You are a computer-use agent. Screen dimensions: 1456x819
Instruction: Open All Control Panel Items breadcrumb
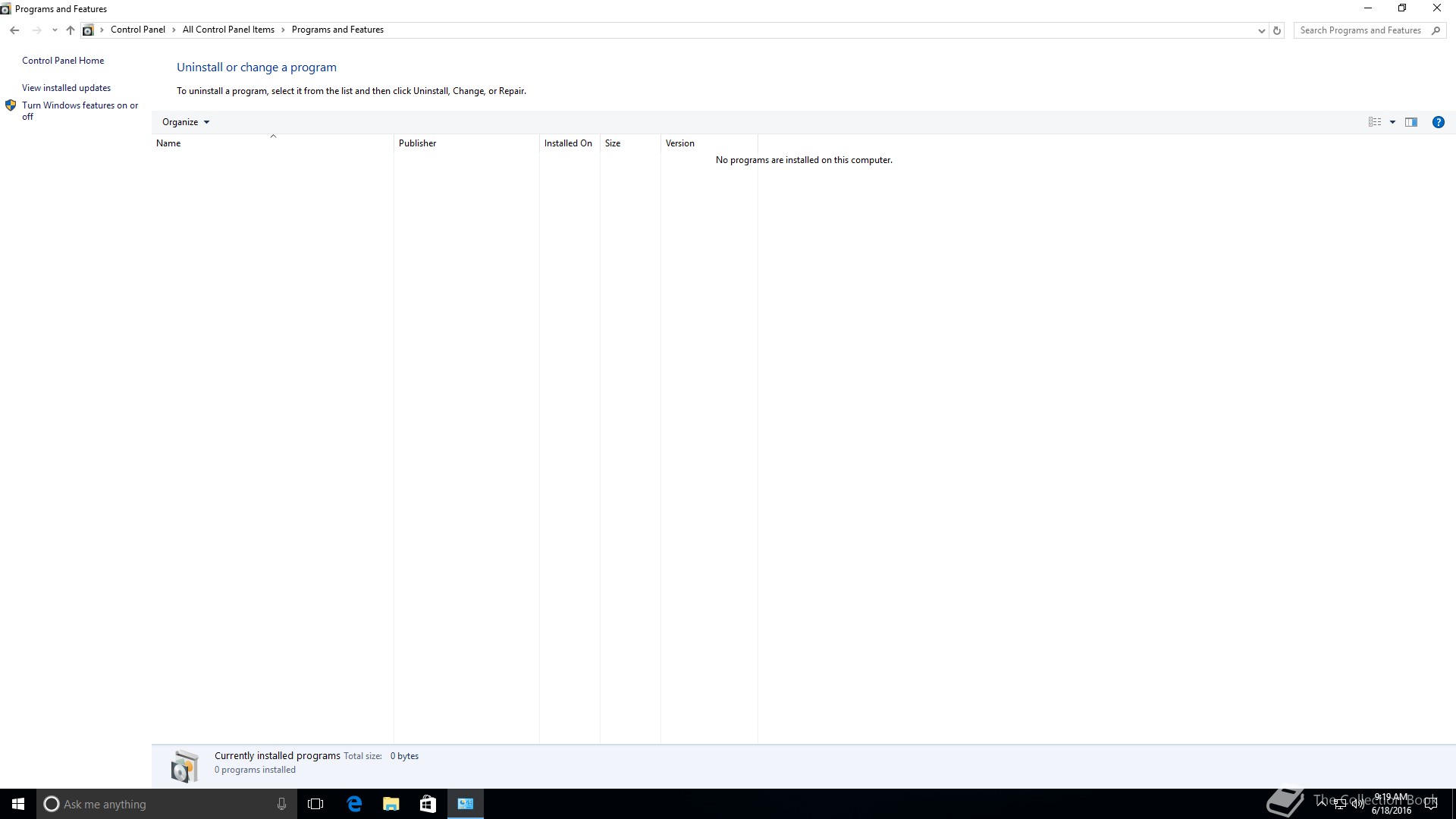(x=228, y=30)
